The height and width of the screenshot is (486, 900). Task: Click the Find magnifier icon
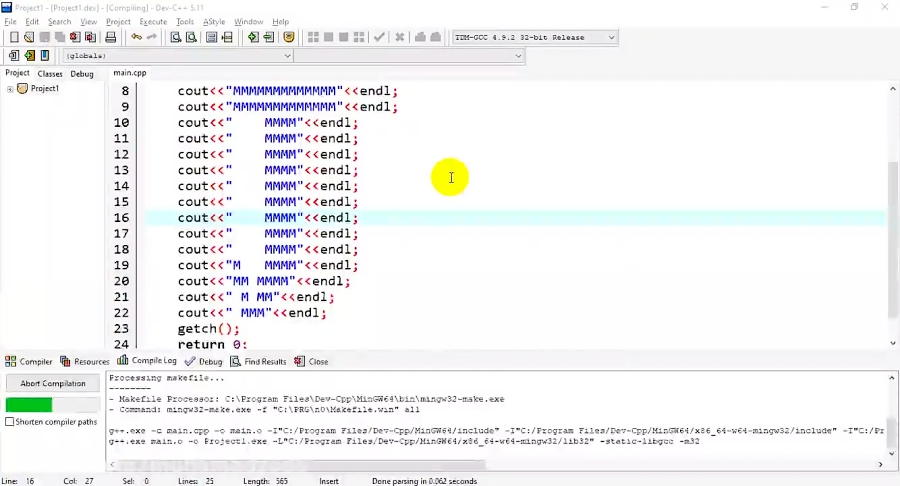(x=176, y=37)
